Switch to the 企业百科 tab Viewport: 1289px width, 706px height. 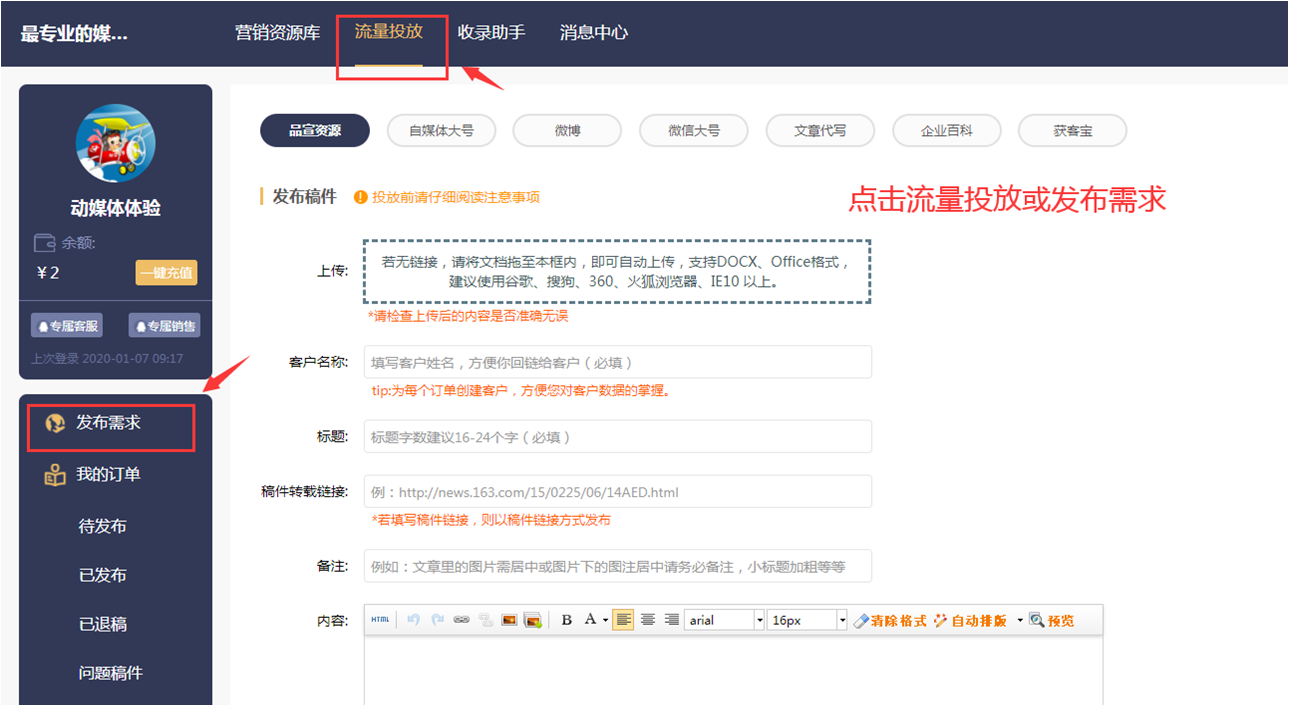pos(946,130)
